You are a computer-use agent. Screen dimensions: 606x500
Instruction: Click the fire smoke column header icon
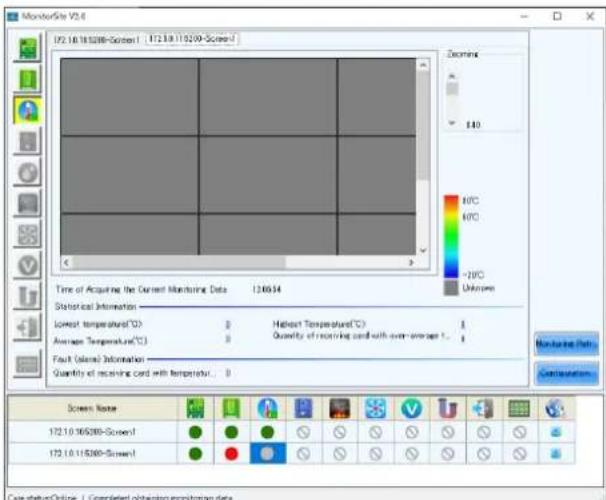coord(339,408)
